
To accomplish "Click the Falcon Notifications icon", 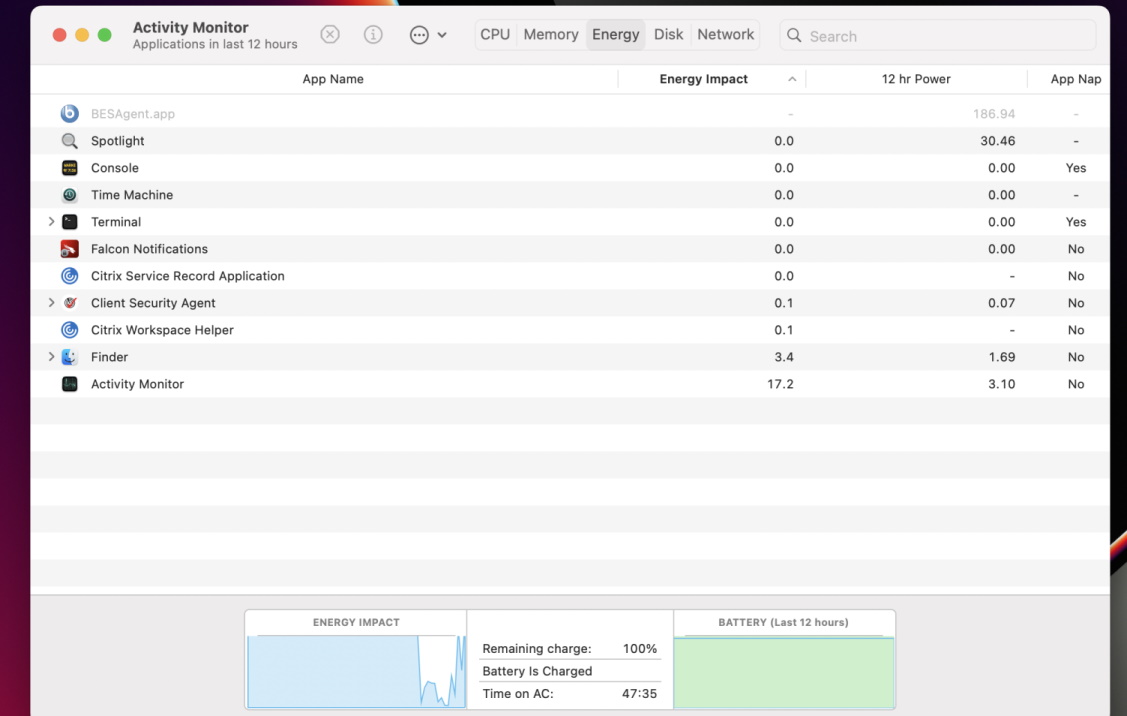I will point(70,249).
